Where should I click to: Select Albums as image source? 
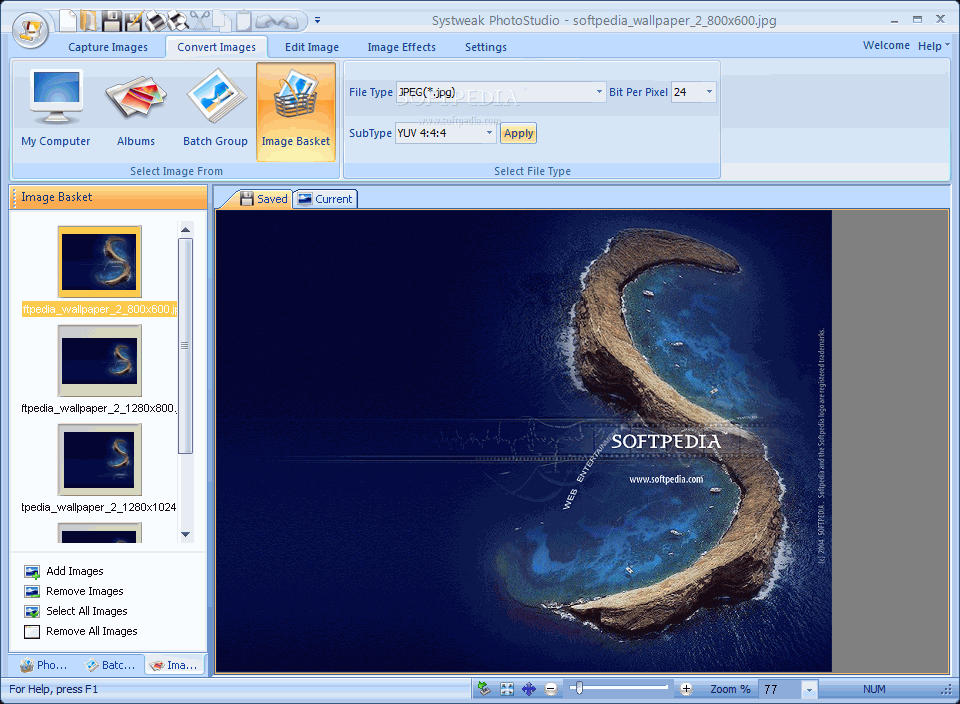click(x=135, y=110)
